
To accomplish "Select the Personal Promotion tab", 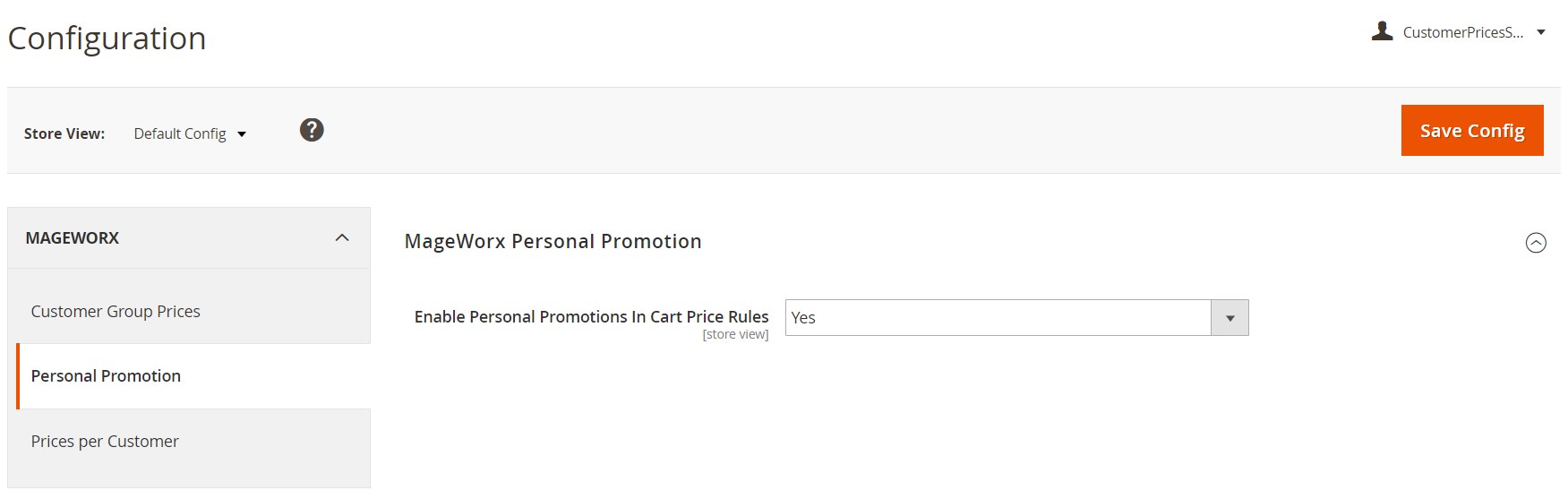I will [106, 376].
